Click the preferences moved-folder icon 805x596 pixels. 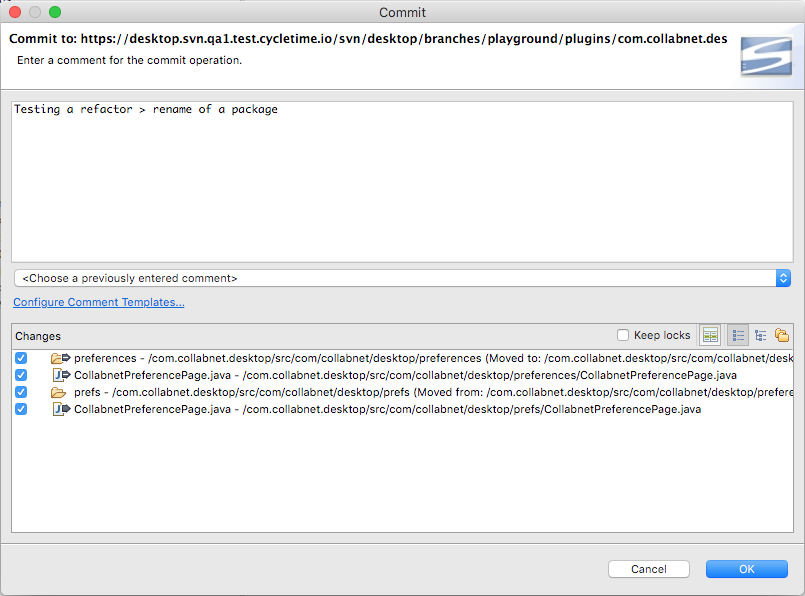coord(58,357)
